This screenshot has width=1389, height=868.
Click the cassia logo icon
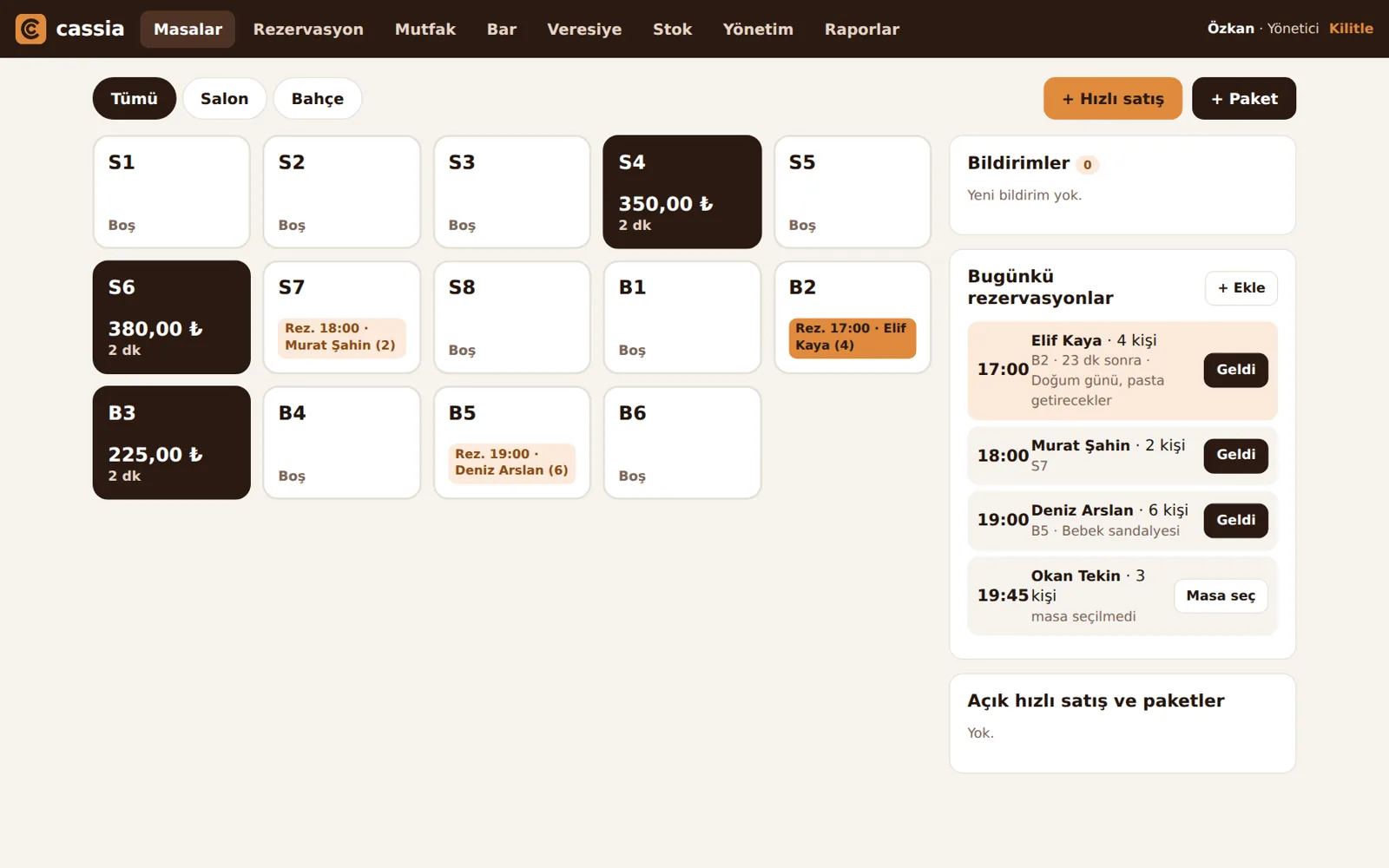pos(30,29)
